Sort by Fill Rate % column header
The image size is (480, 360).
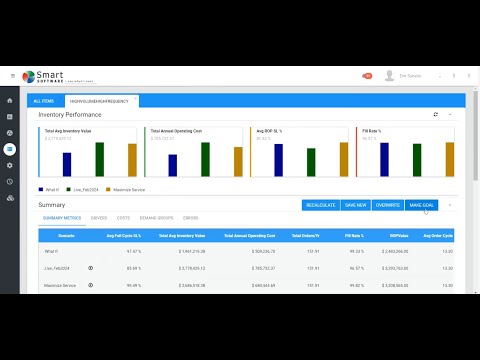click(354, 236)
